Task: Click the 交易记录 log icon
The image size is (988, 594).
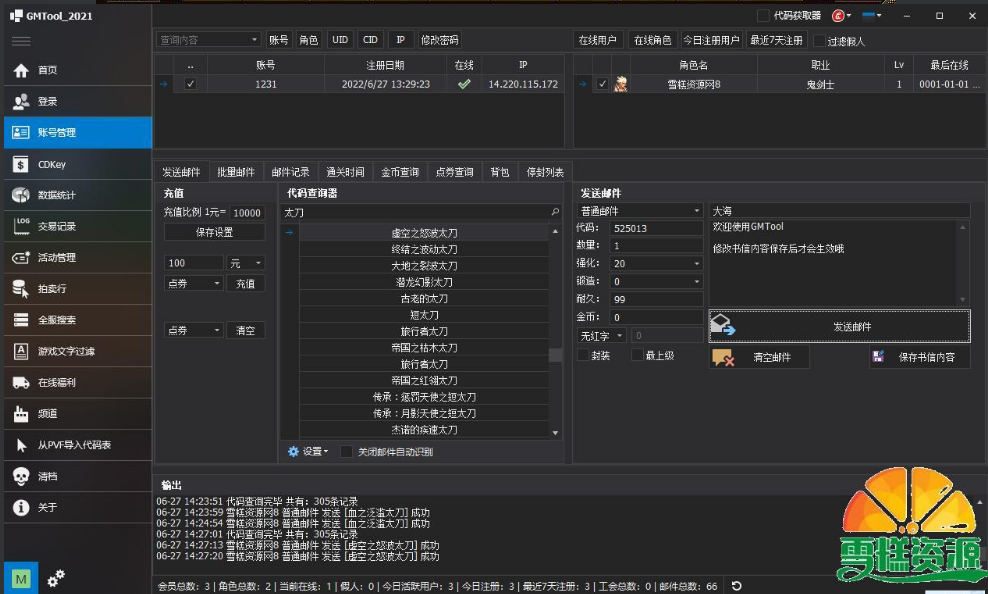Action: tap(20, 226)
